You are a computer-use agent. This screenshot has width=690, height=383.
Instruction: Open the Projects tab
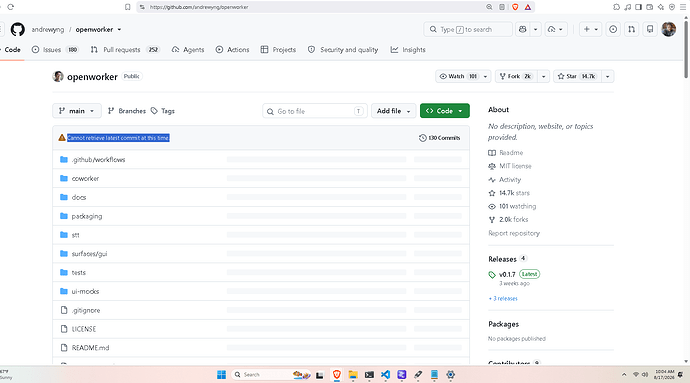pos(278,50)
